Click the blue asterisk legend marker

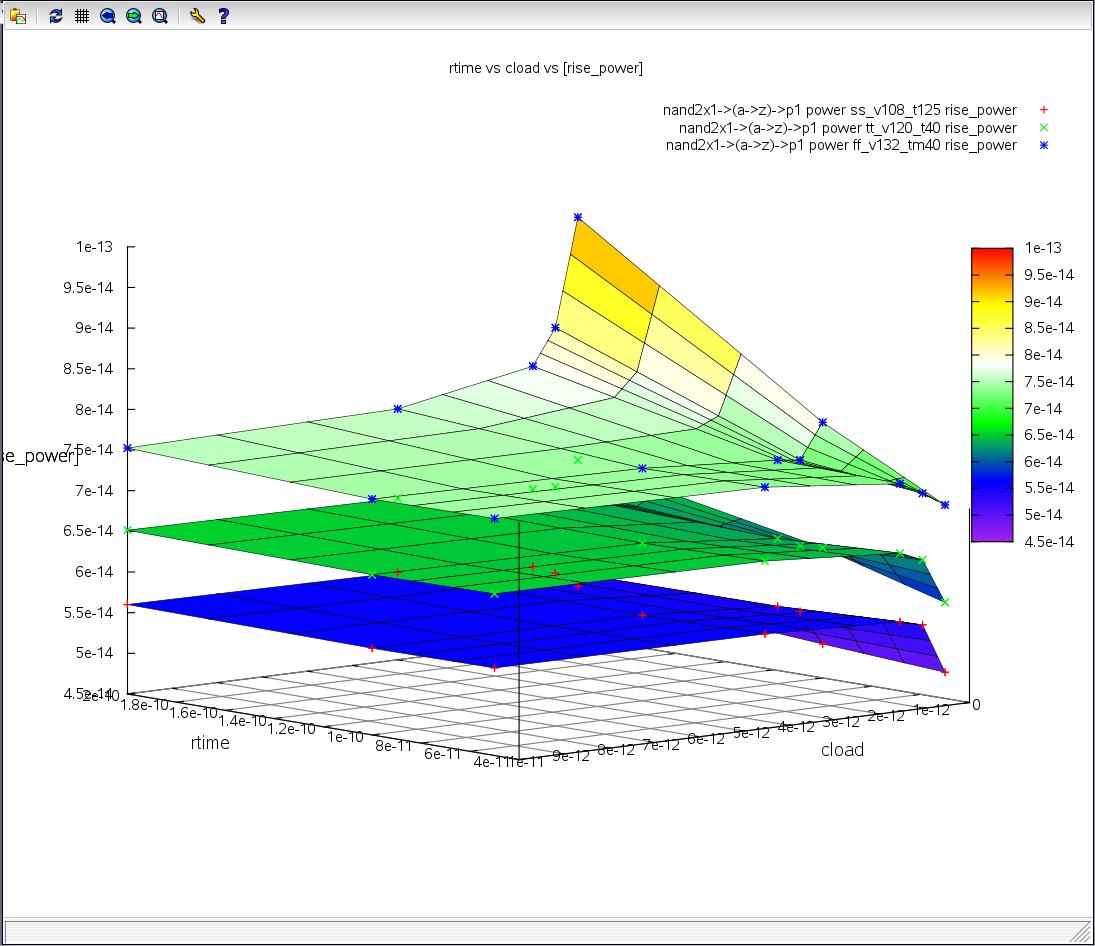coord(1043,145)
